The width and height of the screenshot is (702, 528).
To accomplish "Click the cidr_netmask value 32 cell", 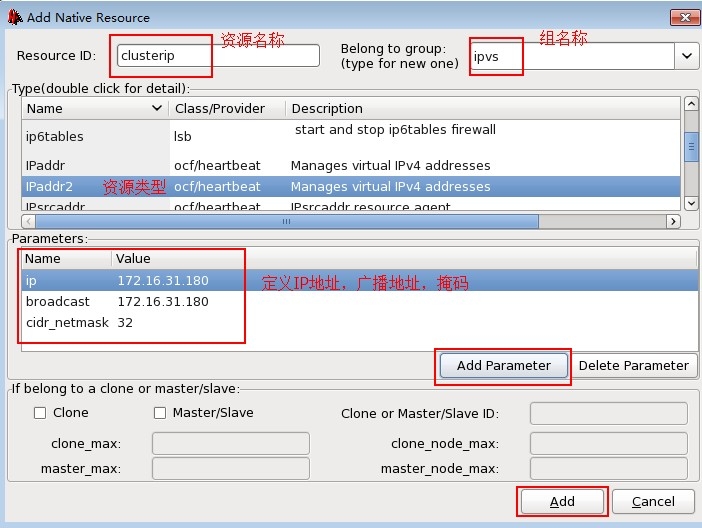I will (125, 322).
